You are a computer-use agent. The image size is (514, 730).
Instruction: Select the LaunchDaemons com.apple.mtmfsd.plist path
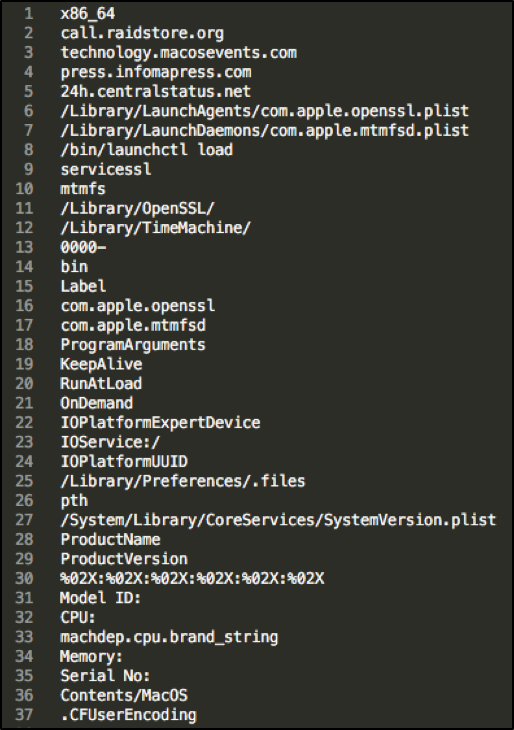click(x=264, y=130)
